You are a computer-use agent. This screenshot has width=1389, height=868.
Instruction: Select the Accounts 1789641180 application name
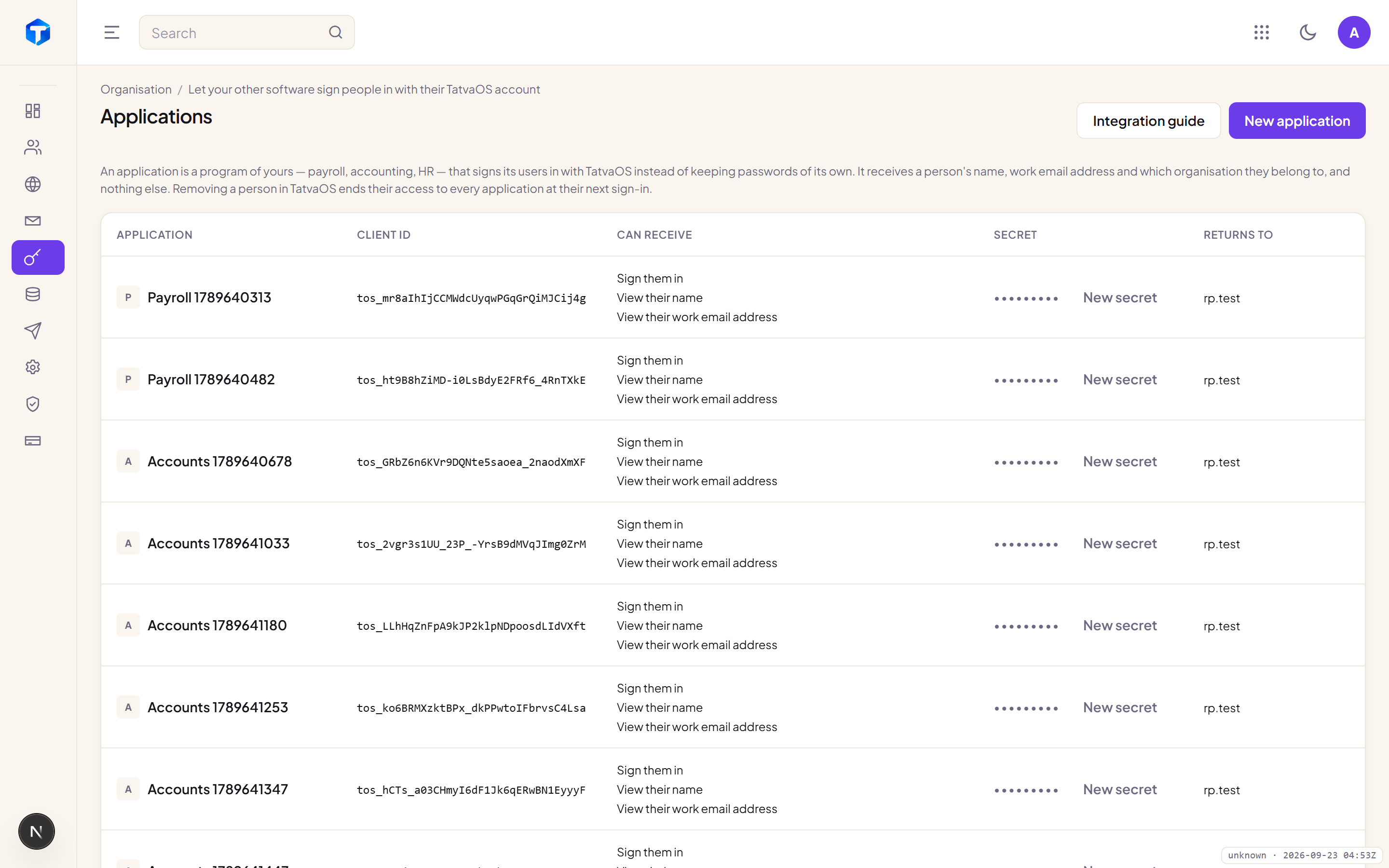click(x=217, y=626)
